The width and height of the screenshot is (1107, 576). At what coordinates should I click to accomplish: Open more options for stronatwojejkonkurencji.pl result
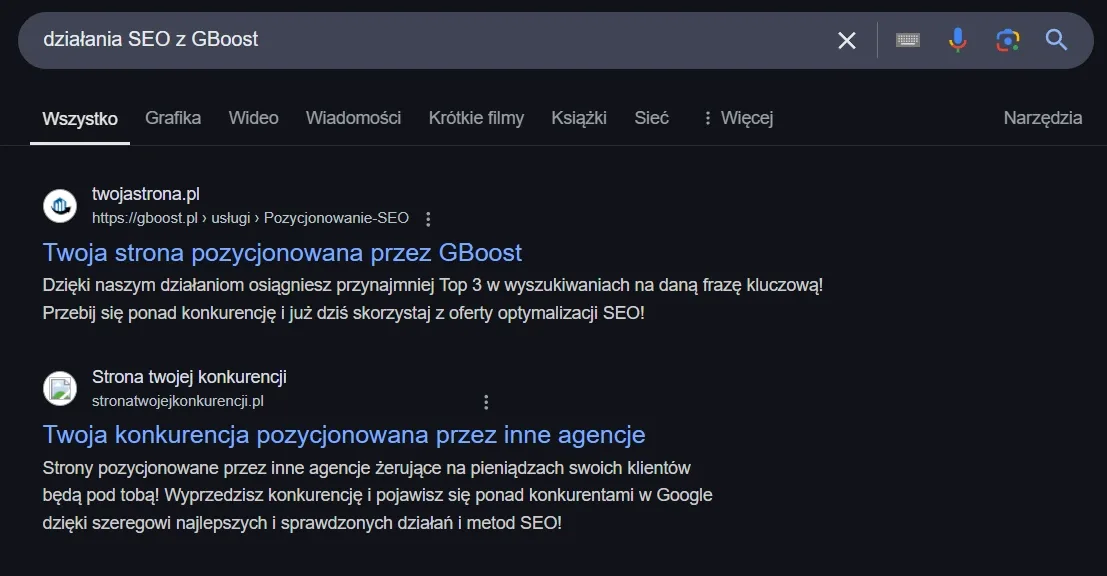(x=486, y=402)
